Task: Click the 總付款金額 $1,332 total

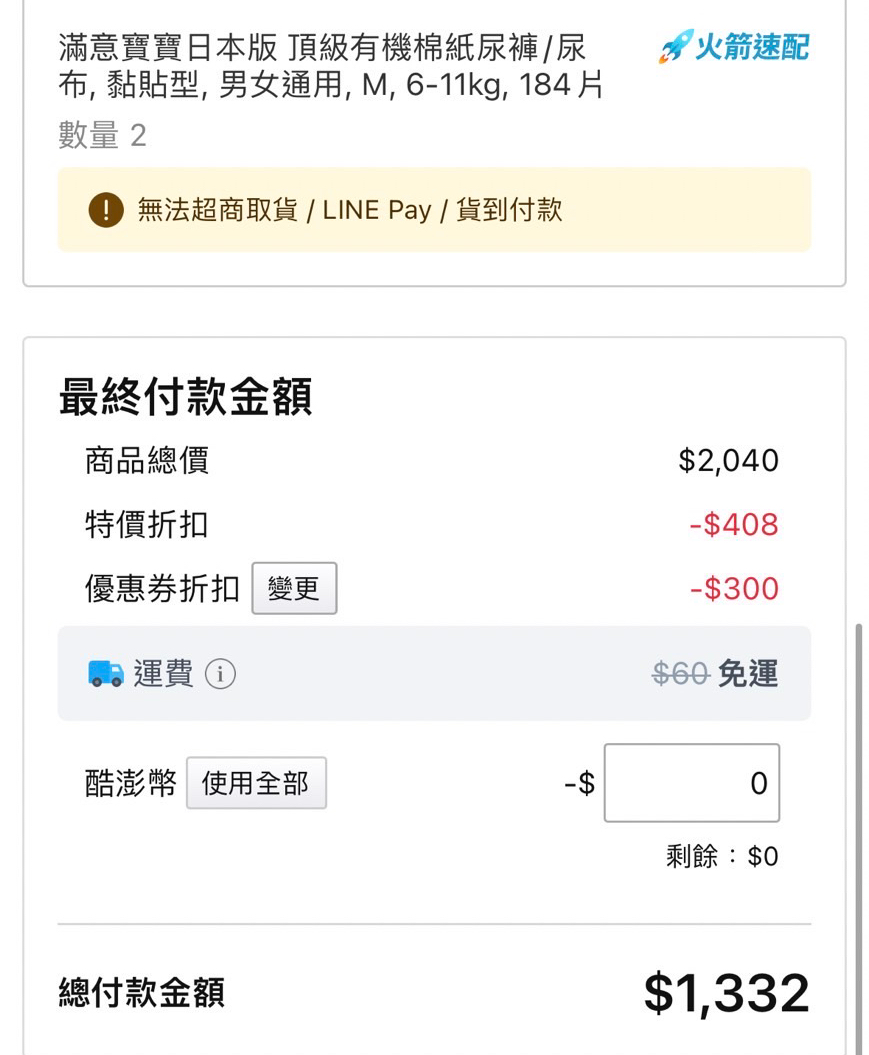Action: click(726, 992)
